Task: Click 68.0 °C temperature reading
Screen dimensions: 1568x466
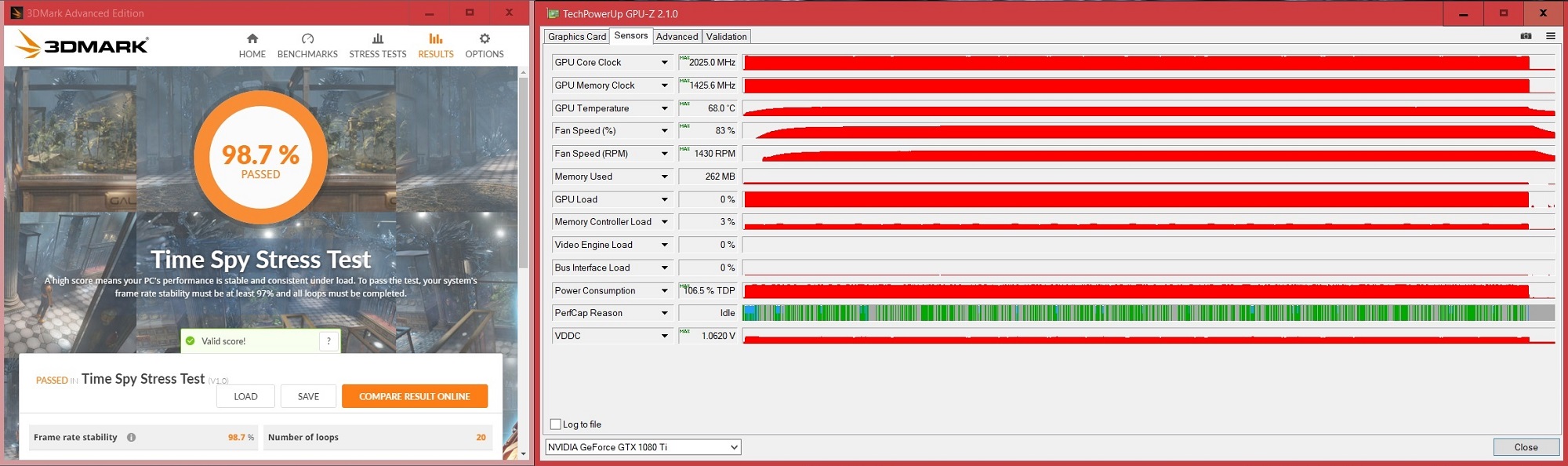Action: (708, 108)
